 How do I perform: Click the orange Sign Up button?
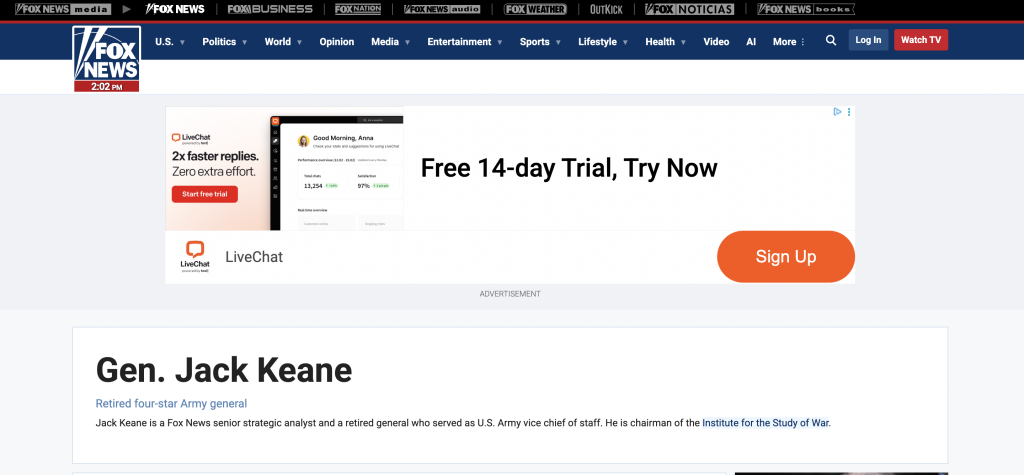(x=786, y=257)
